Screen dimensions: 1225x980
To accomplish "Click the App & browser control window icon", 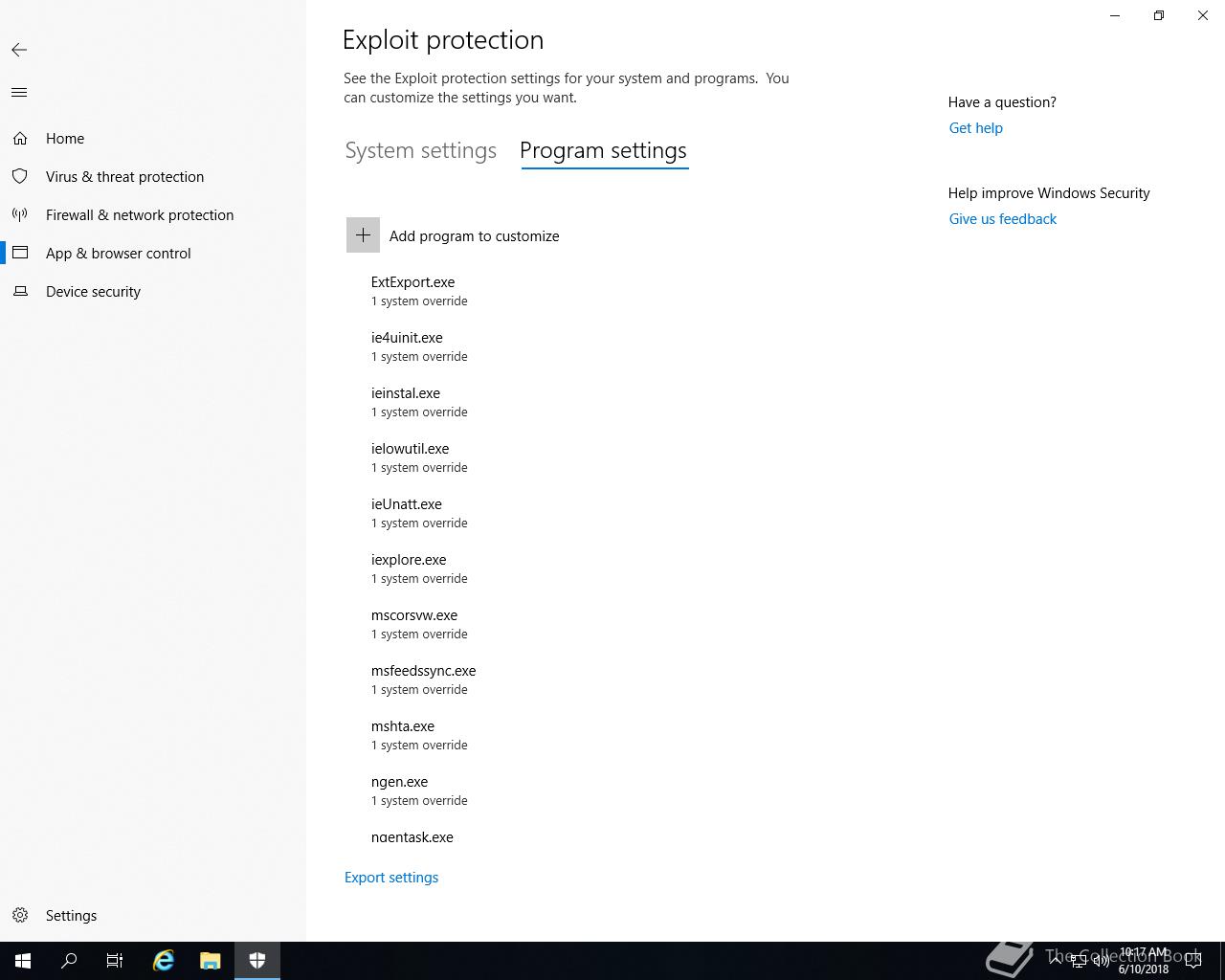I will 20,254.
